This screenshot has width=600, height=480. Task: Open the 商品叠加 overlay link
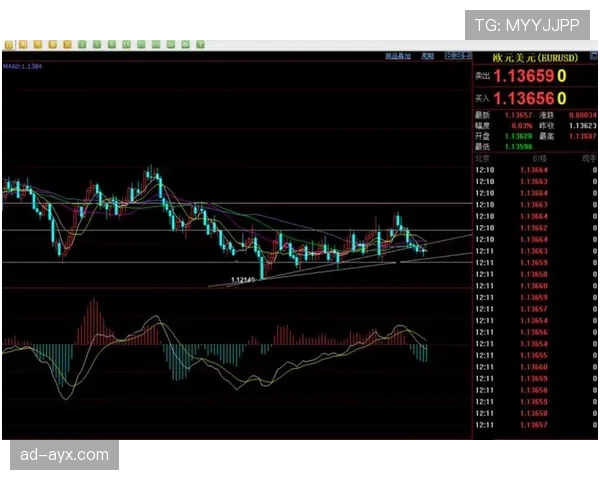click(398, 57)
